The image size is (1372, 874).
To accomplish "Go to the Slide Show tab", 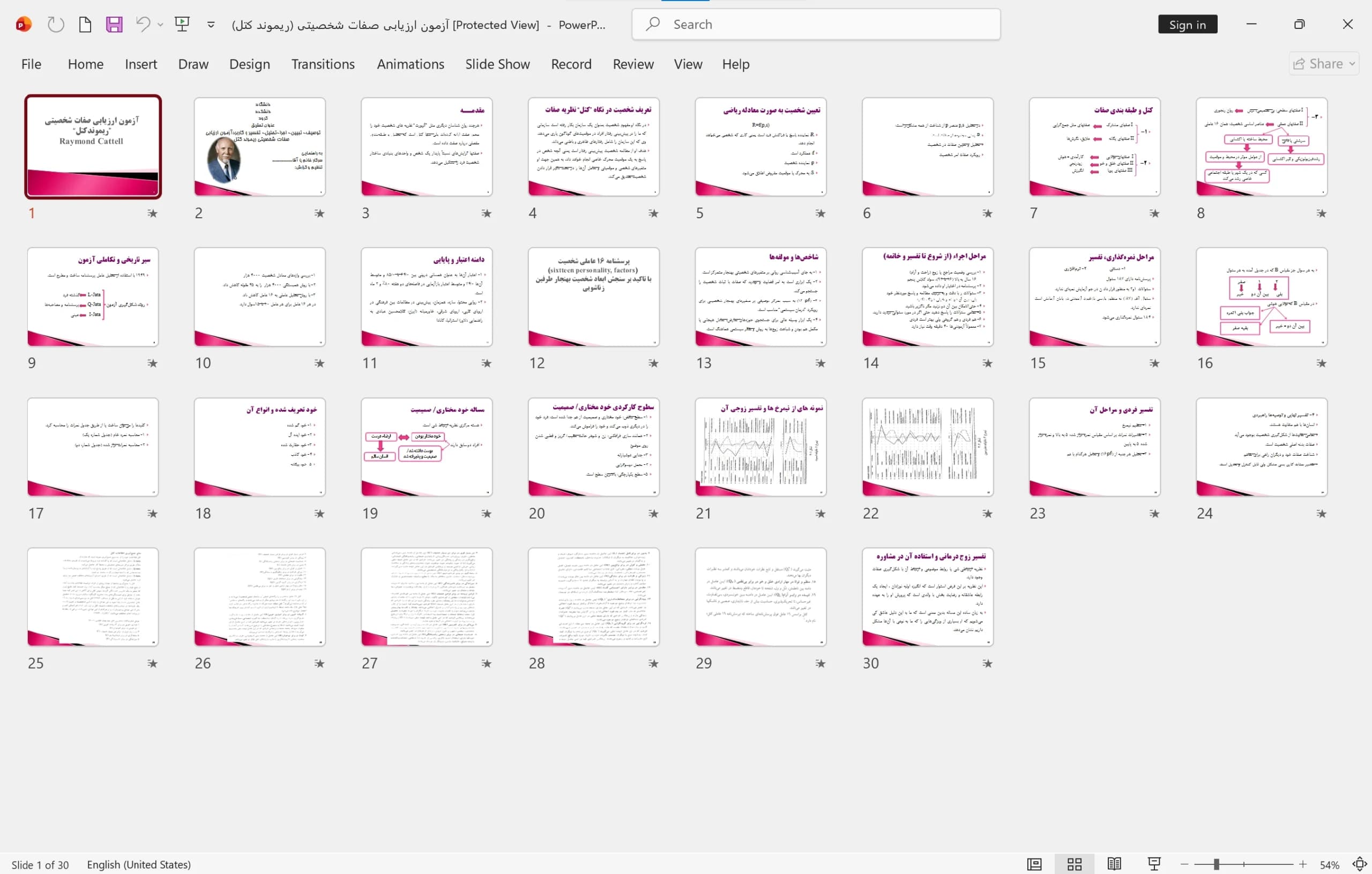I will click(497, 64).
